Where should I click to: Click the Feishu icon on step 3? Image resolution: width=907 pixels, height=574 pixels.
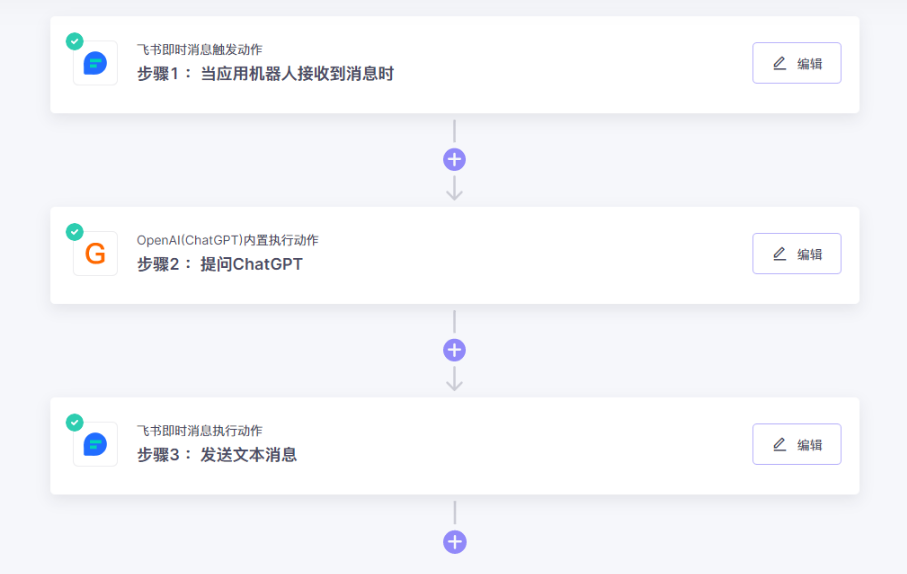point(95,444)
